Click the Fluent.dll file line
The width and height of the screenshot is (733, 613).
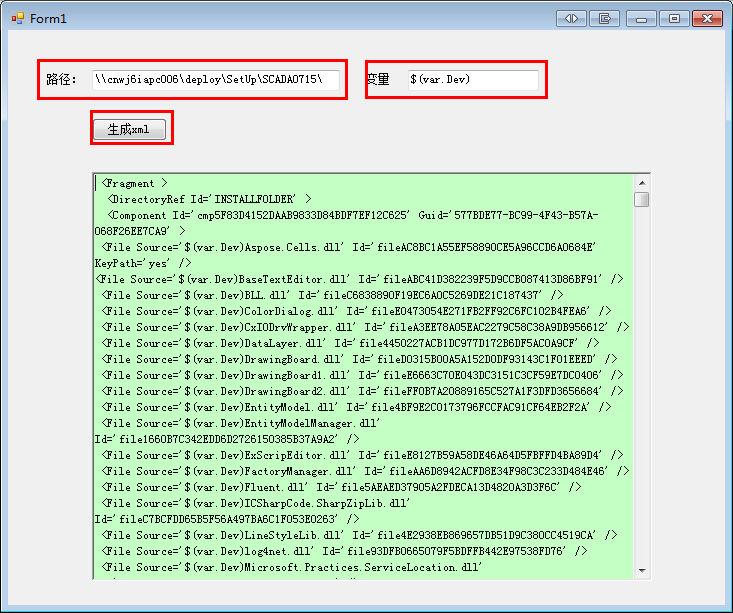click(x=341, y=487)
